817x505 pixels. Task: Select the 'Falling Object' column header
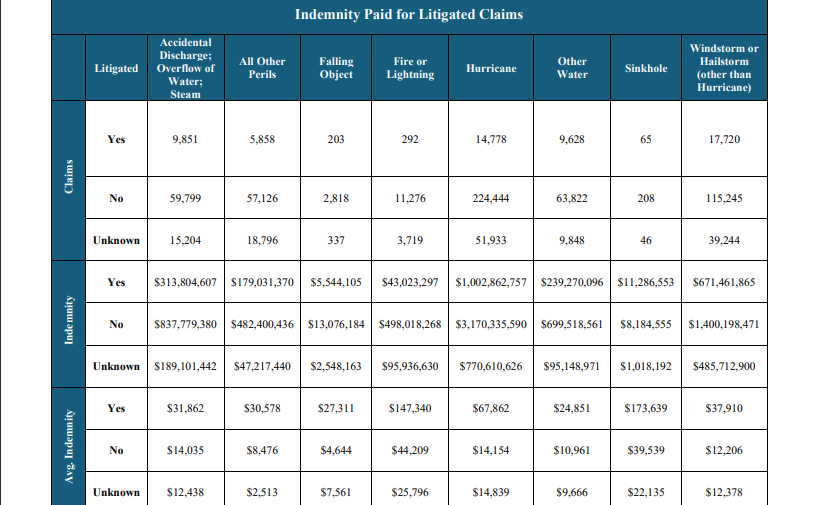click(336, 68)
